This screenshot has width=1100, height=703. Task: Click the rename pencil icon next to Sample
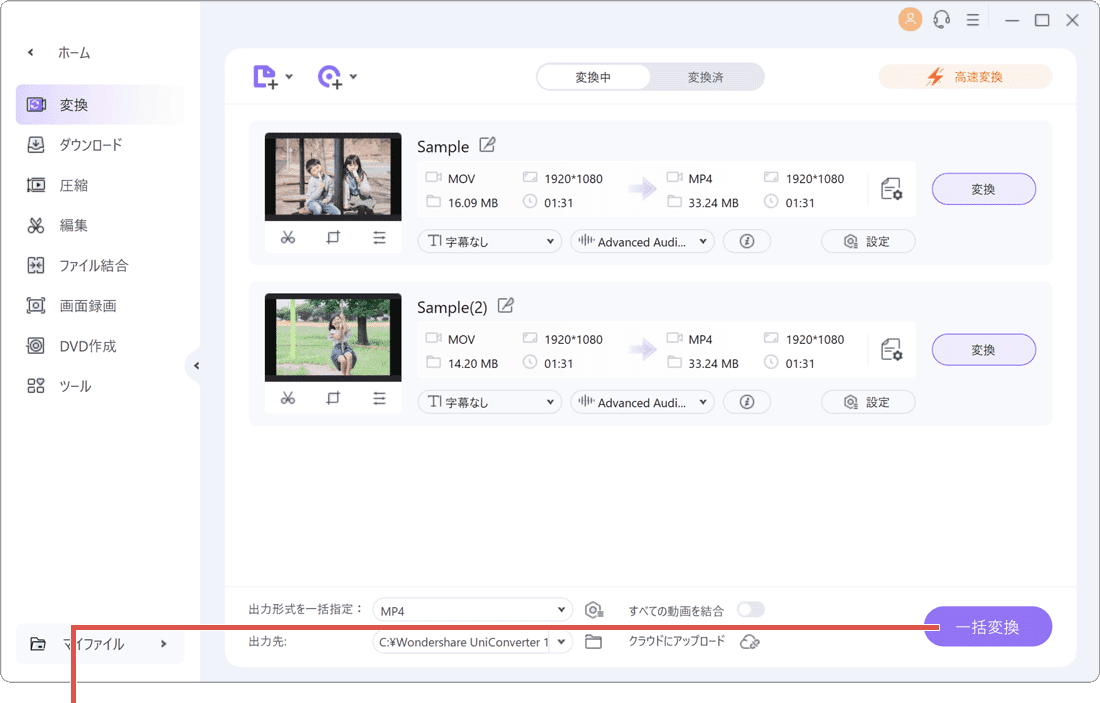point(487,145)
